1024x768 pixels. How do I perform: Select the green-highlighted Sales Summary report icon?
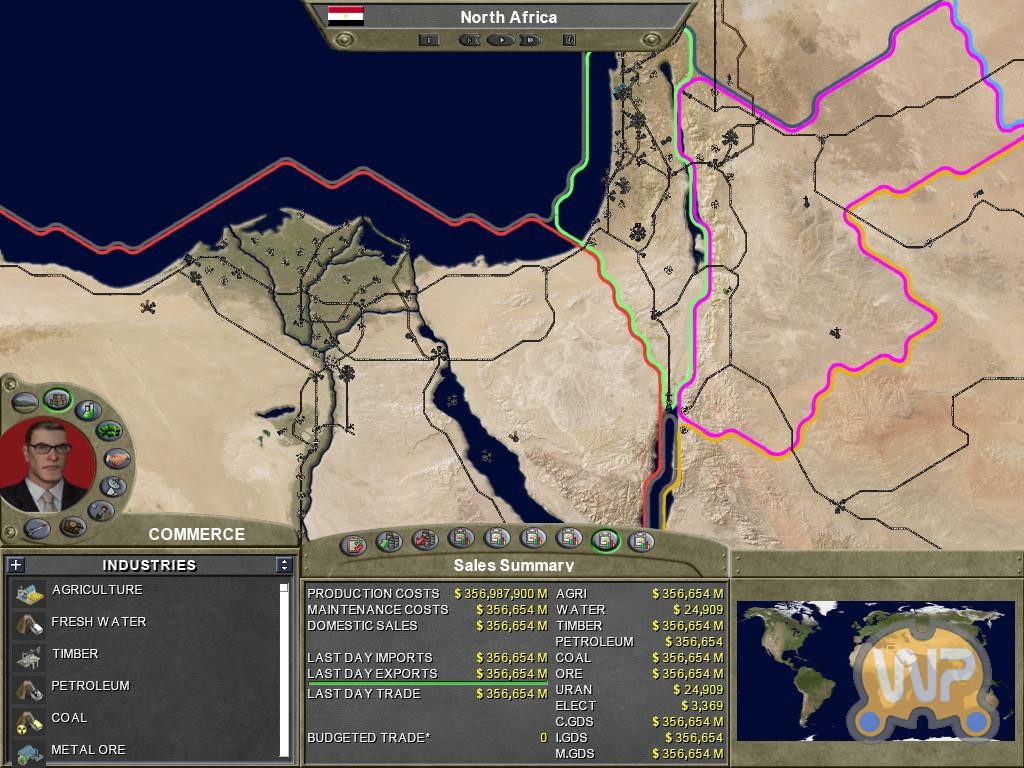point(604,540)
